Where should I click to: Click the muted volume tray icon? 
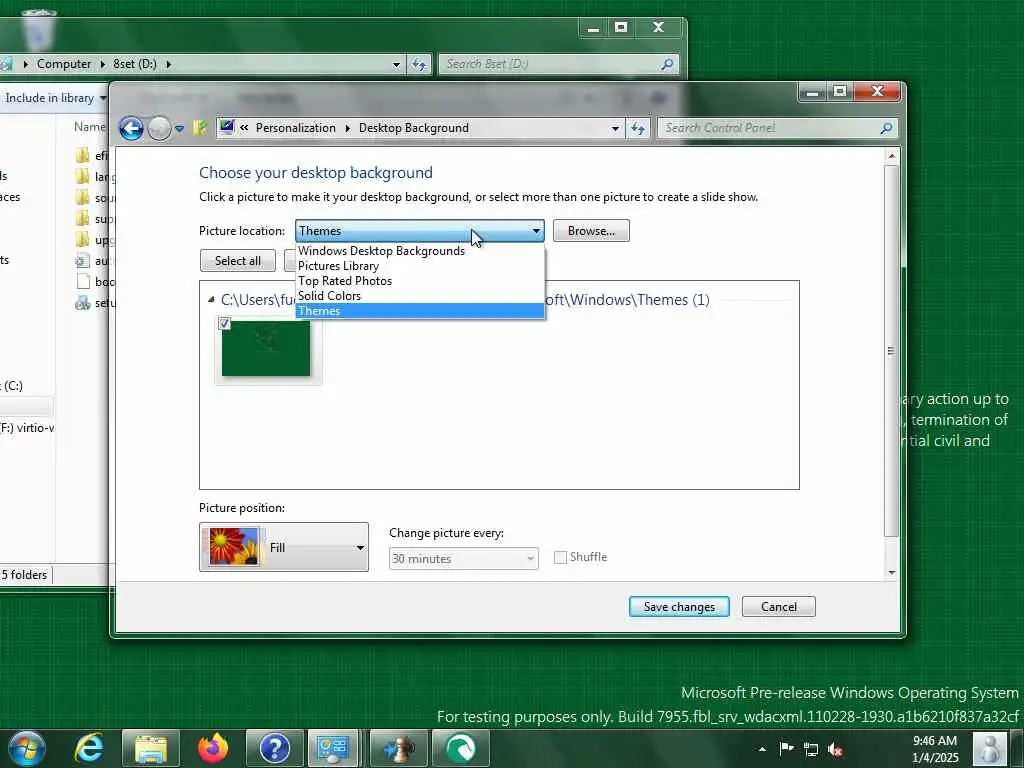point(835,749)
